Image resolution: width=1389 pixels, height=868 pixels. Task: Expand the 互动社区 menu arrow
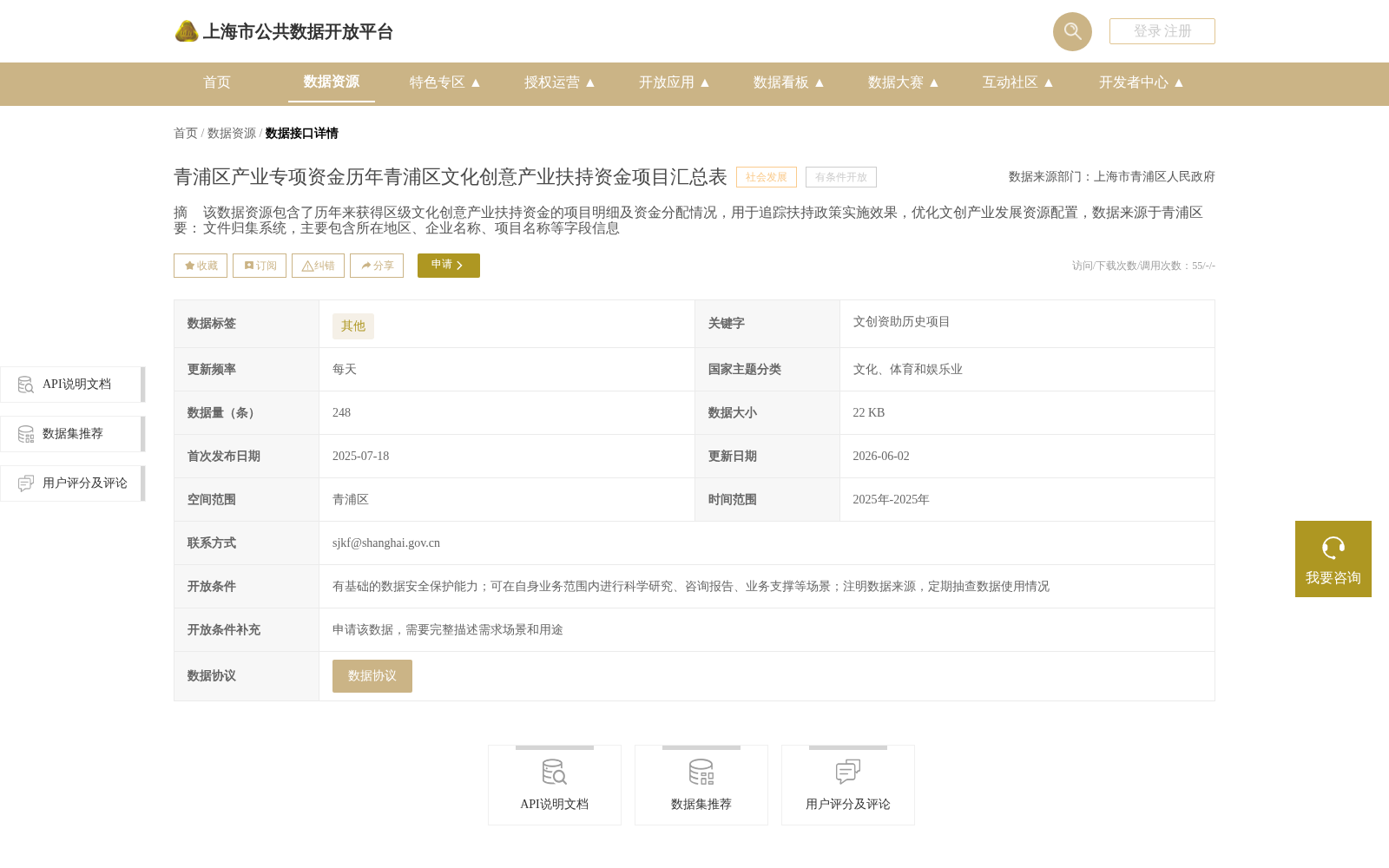(x=1049, y=82)
